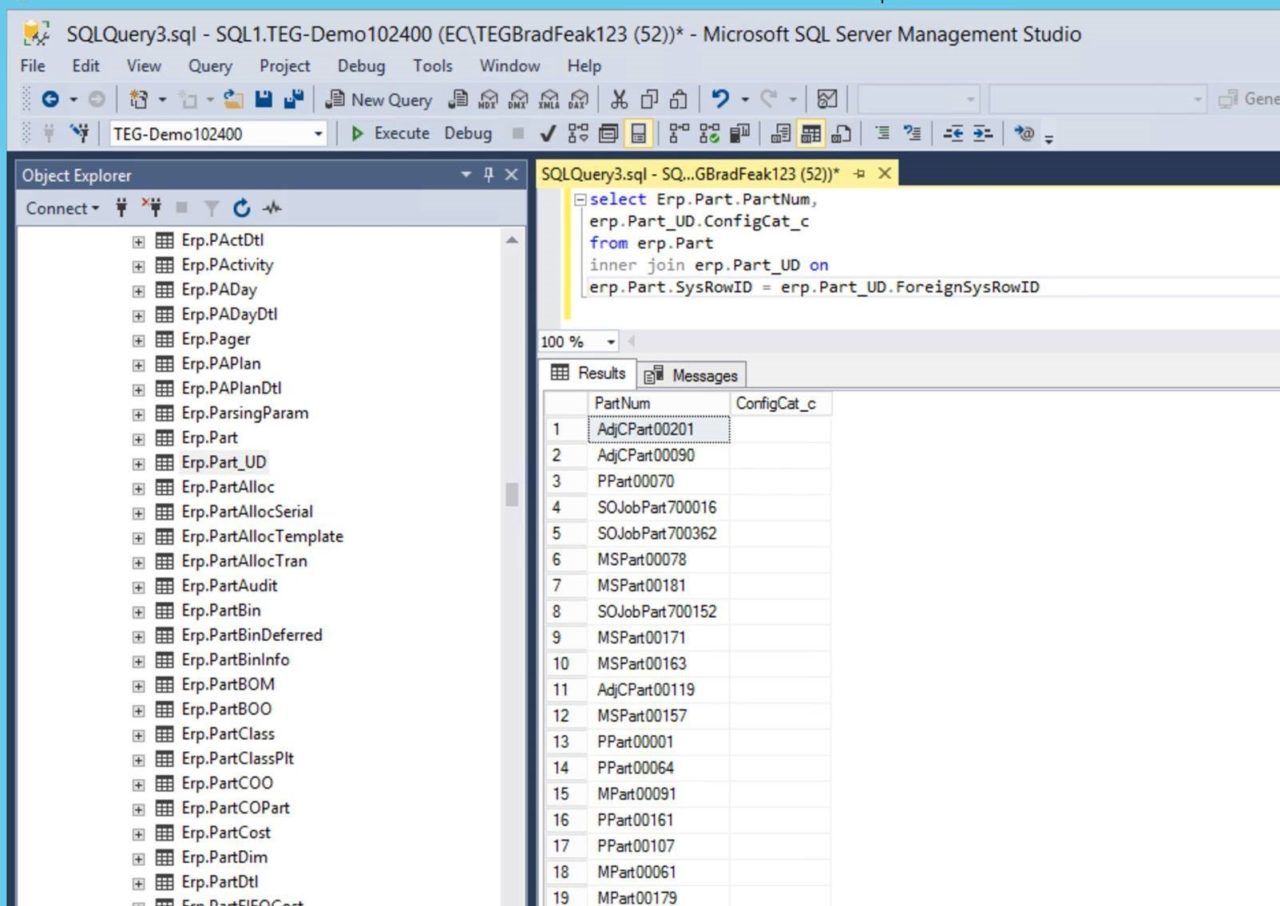Toggle Results to Grid output mode
This screenshot has height=906, width=1280.
[x=812, y=133]
